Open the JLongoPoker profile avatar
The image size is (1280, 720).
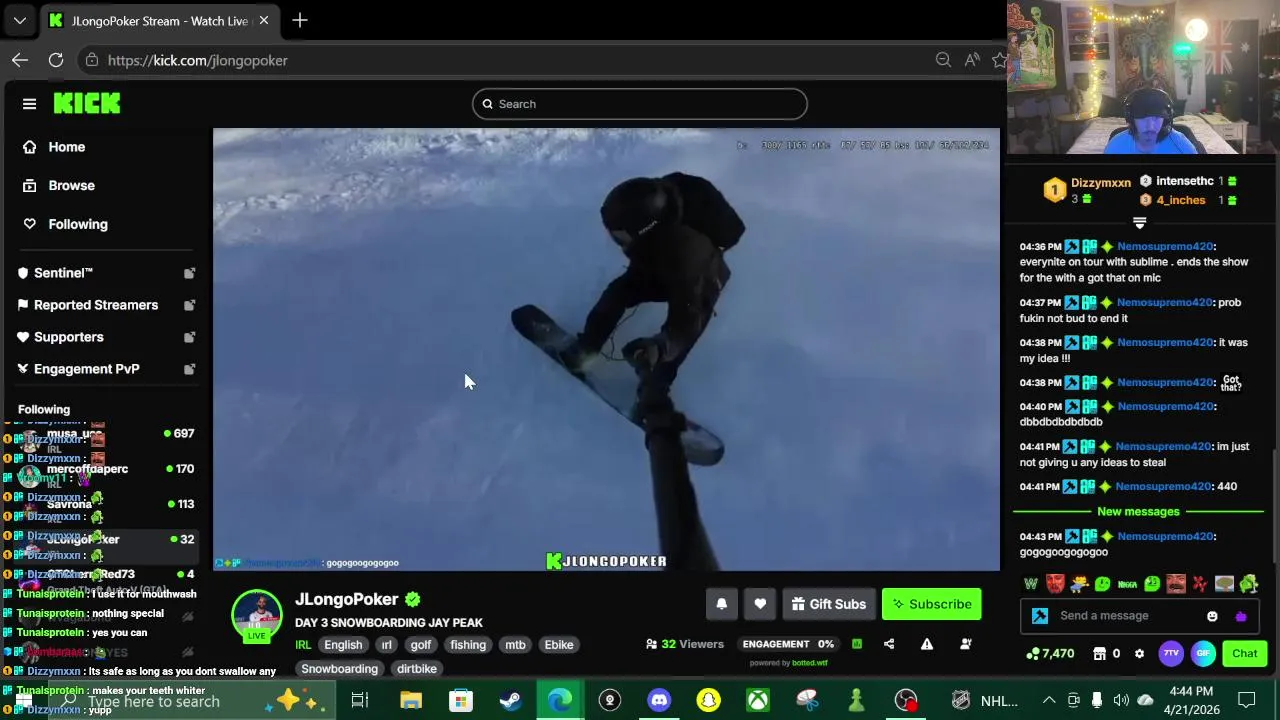pyautogui.click(x=257, y=615)
